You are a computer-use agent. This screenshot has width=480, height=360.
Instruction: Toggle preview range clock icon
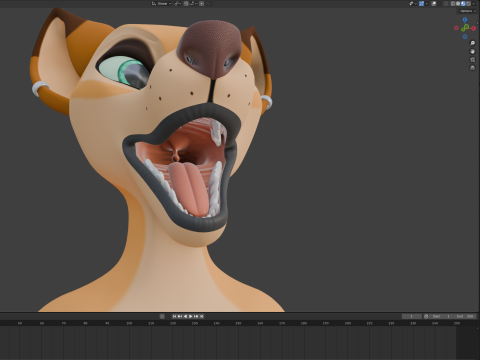[x=426, y=316]
